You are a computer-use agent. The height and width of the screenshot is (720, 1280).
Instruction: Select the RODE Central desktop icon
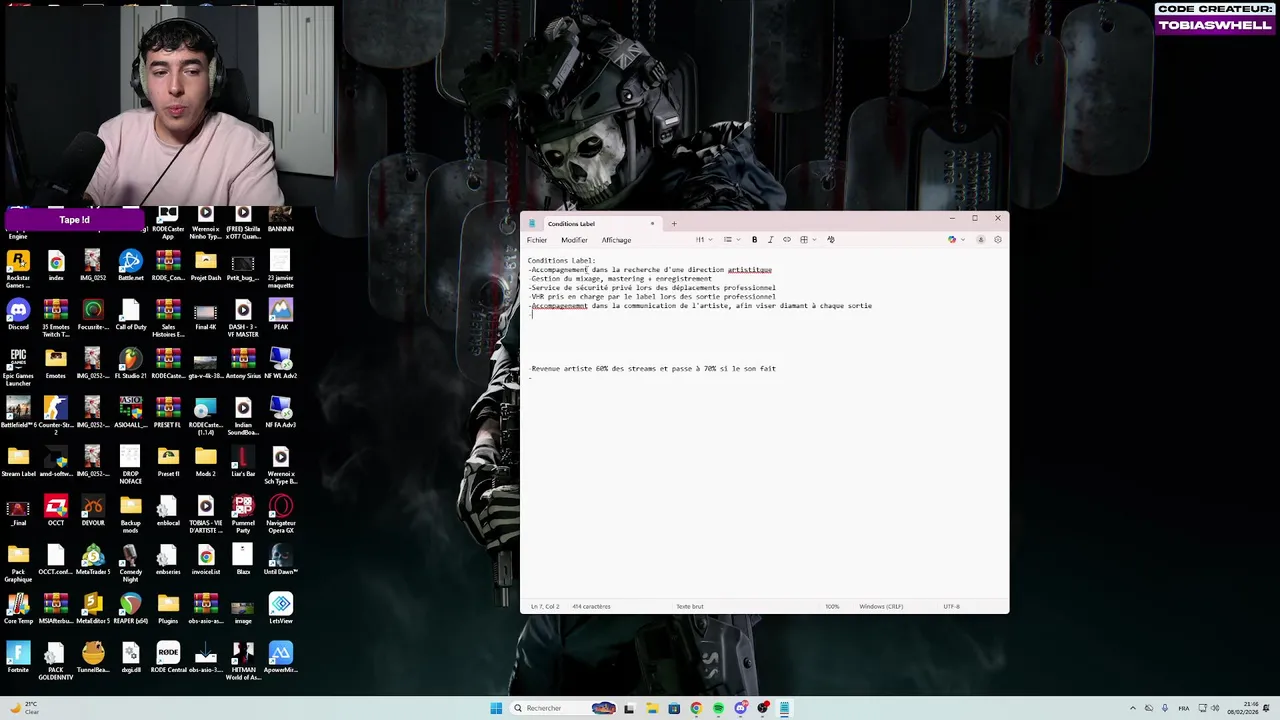168,658
